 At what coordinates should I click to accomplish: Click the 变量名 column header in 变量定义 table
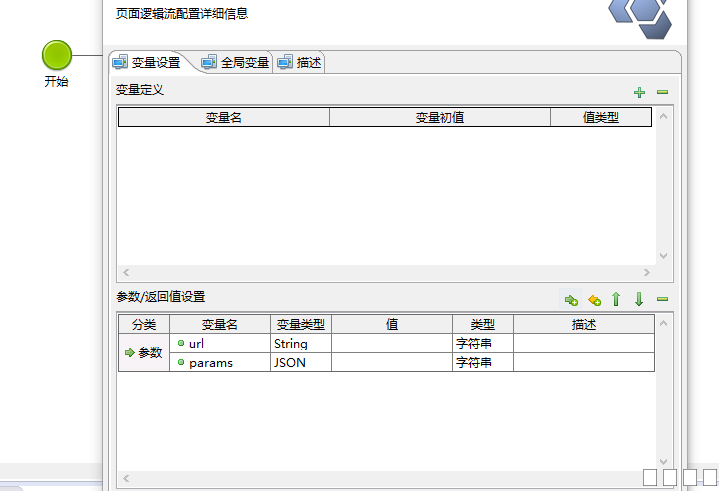point(224,117)
